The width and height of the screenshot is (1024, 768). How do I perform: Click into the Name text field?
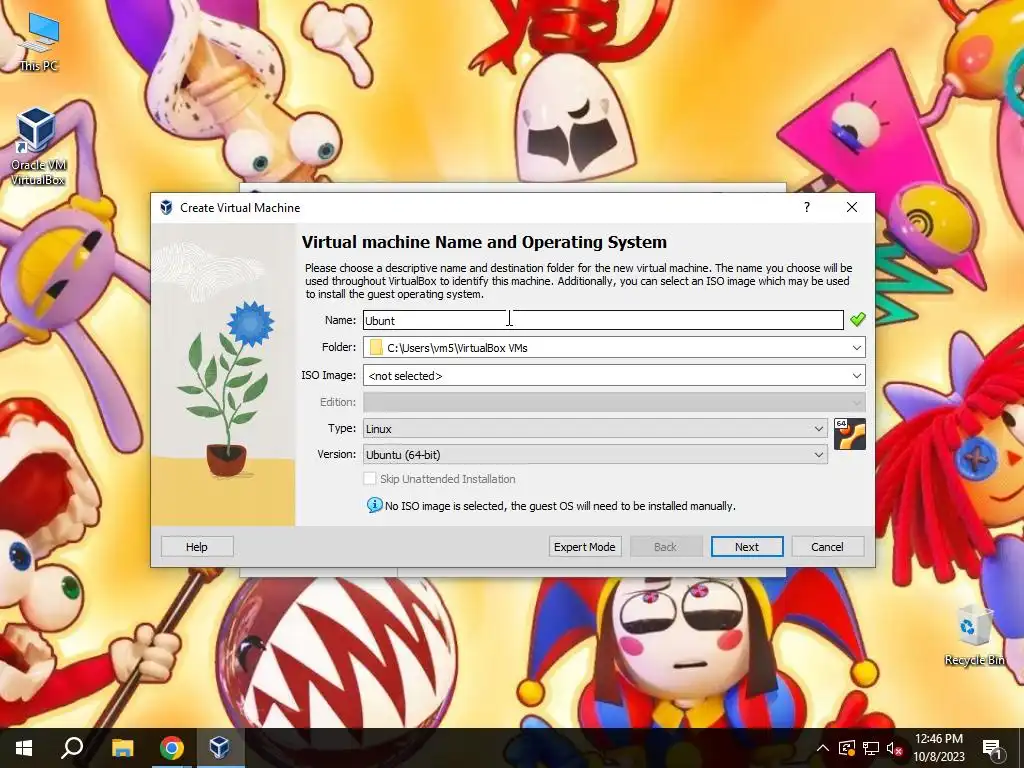point(603,320)
